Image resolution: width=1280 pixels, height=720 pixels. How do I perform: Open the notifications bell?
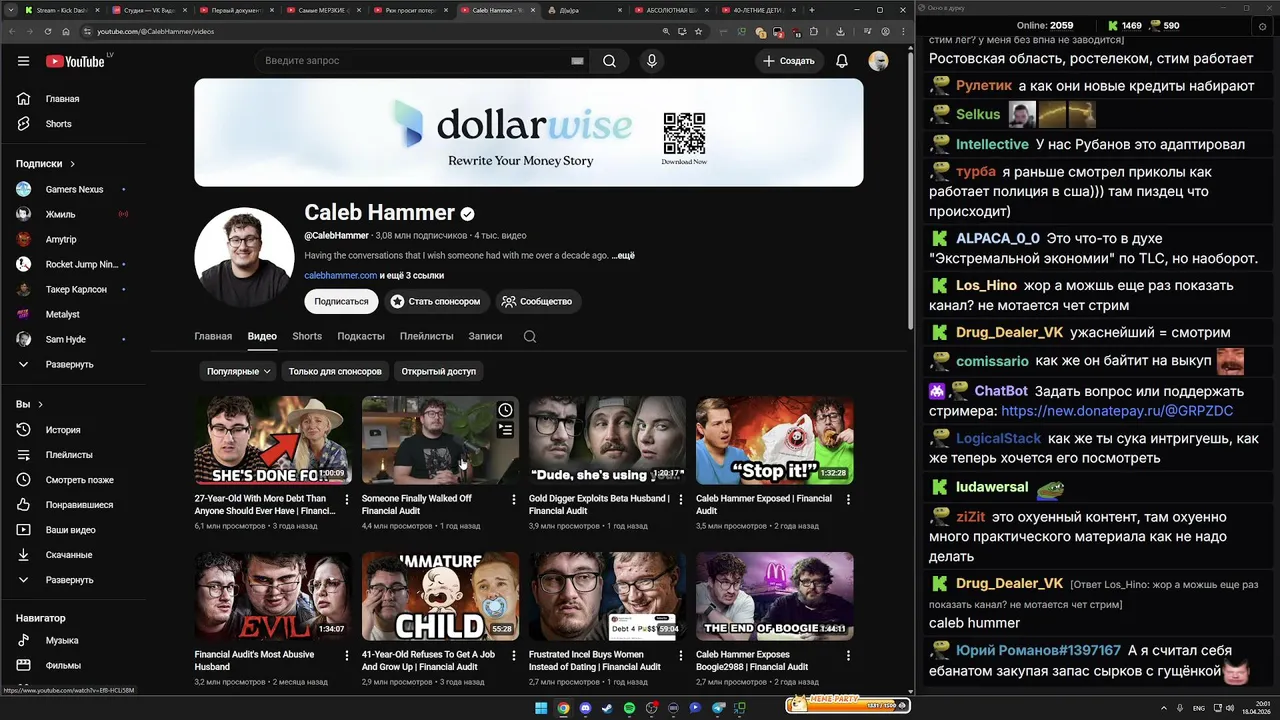[x=842, y=61]
